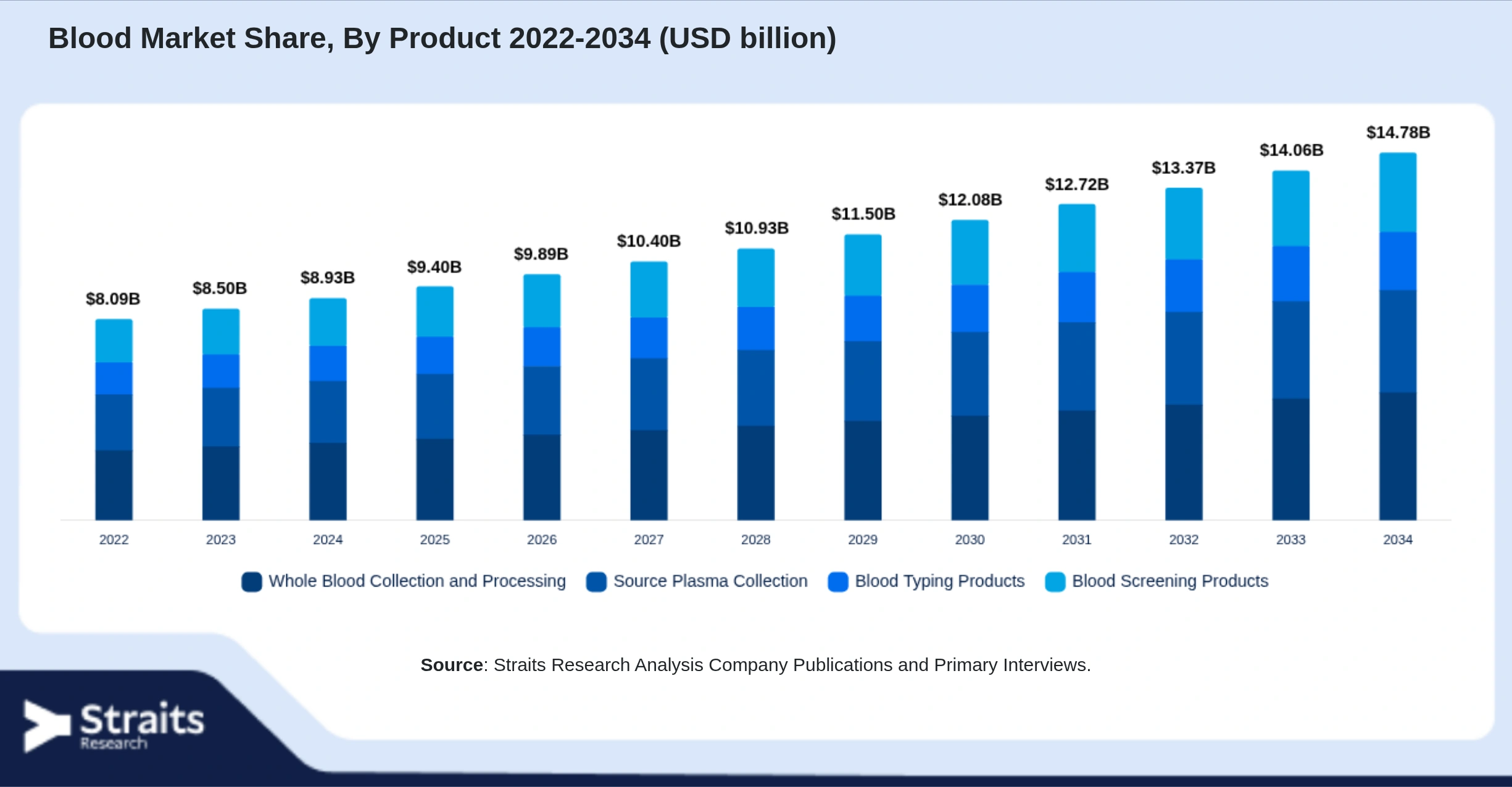Click the 2031 bar's Source Plasma segment
Viewport: 1512px width, 787px height.
(x=1077, y=366)
